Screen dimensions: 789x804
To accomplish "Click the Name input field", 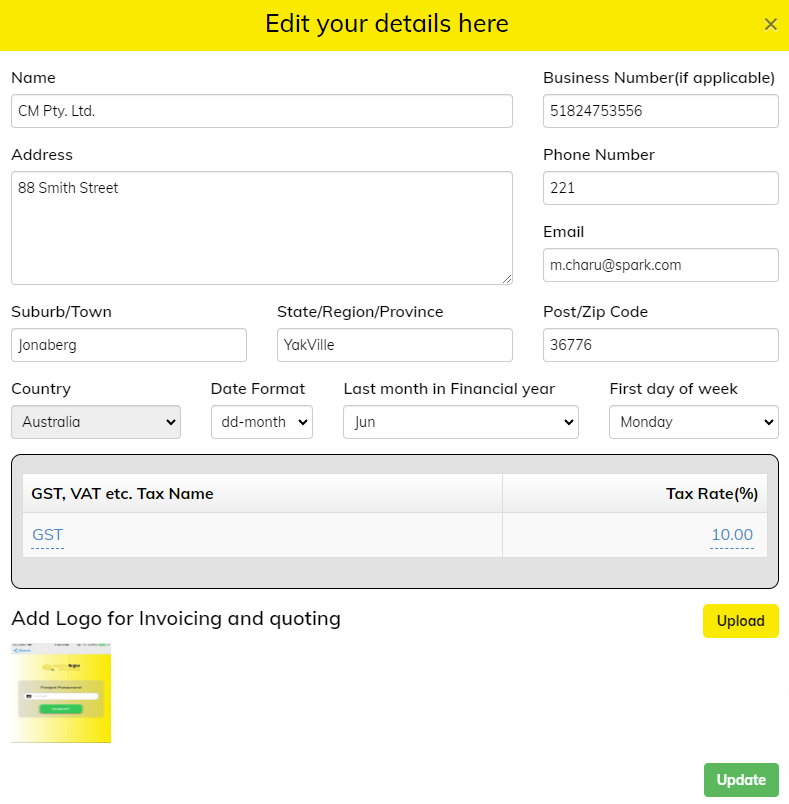I will tap(261, 111).
